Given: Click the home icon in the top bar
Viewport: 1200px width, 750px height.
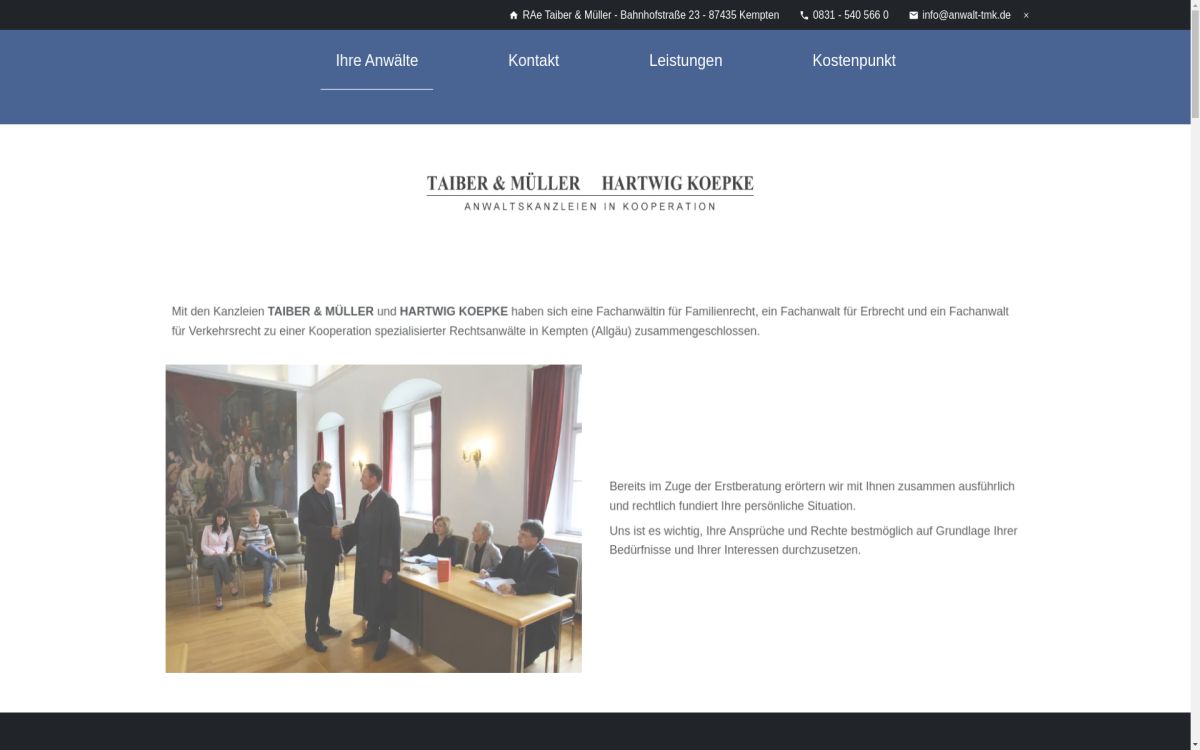Looking at the screenshot, I should tap(513, 15).
